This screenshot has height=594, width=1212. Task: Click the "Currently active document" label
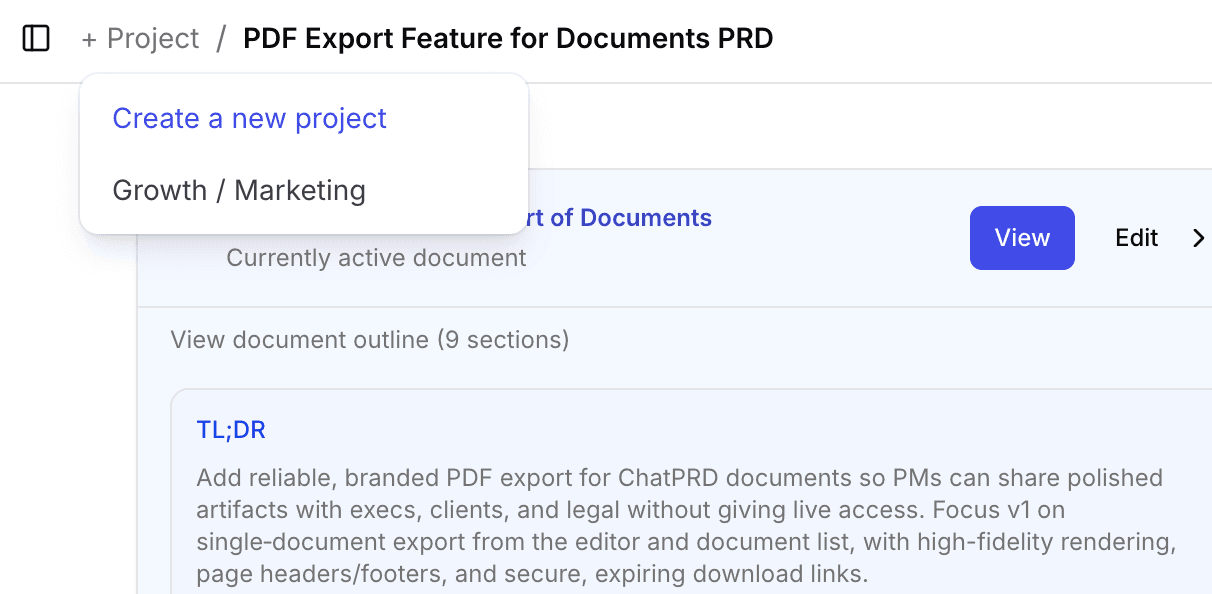(x=376, y=258)
